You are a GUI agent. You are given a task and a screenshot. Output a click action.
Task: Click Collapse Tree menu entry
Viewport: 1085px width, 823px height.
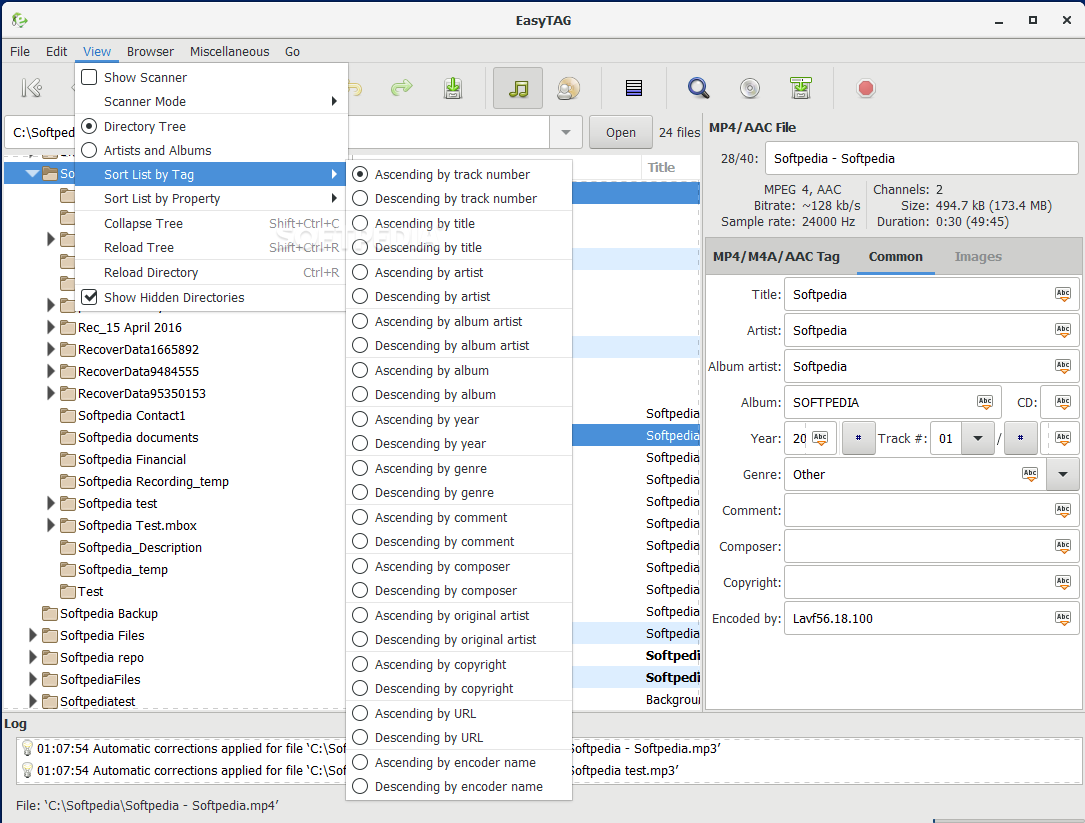211,224
